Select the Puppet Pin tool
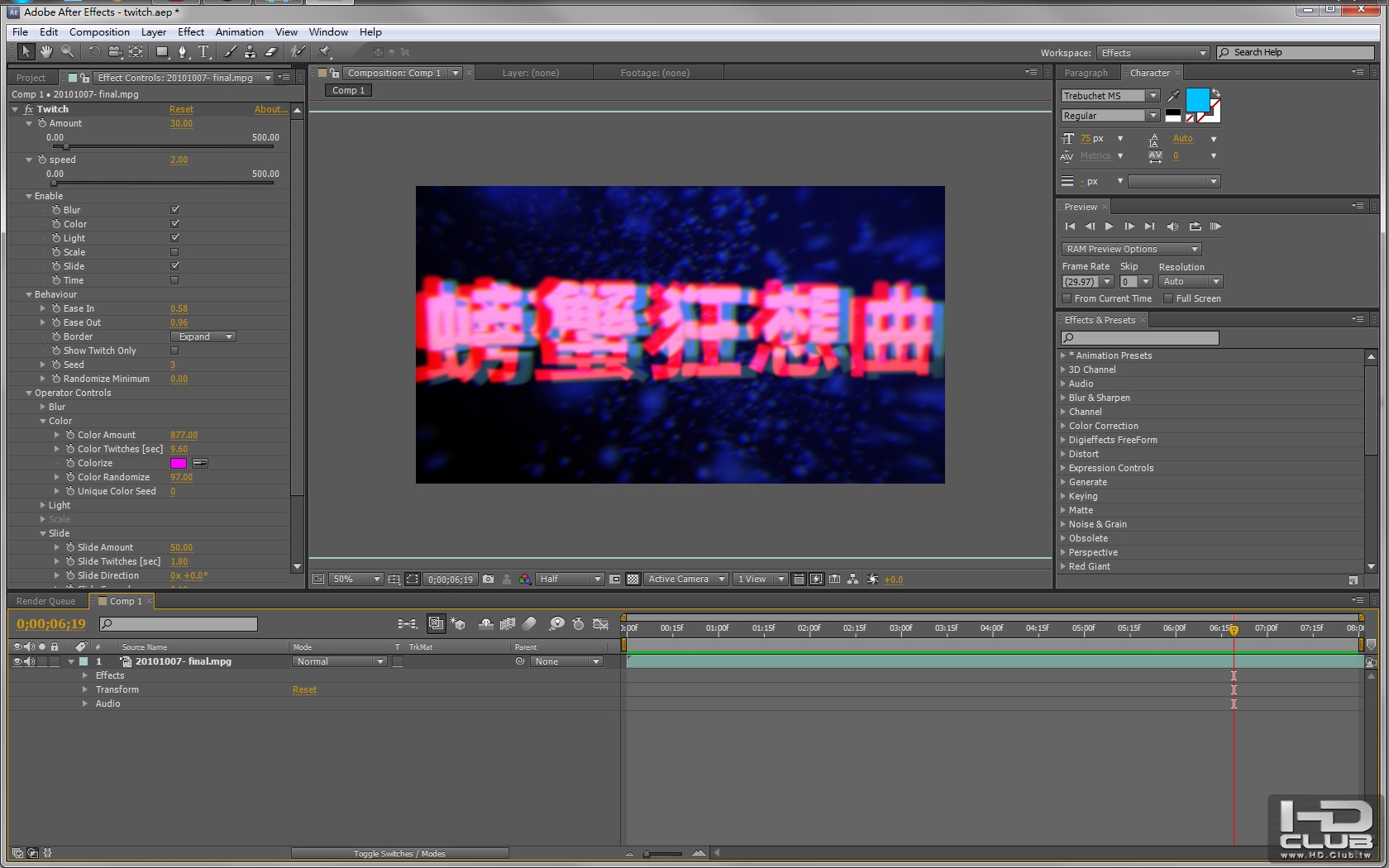The image size is (1389, 868). click(x=325, y=51)
